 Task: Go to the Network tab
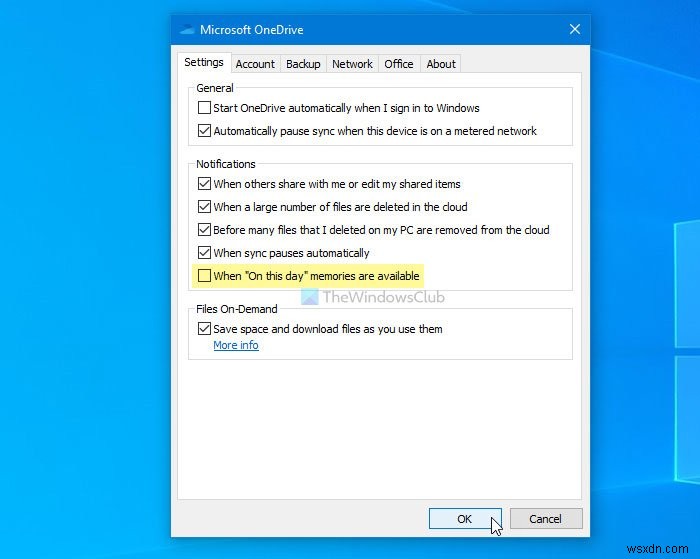click(x=352, y=64)
